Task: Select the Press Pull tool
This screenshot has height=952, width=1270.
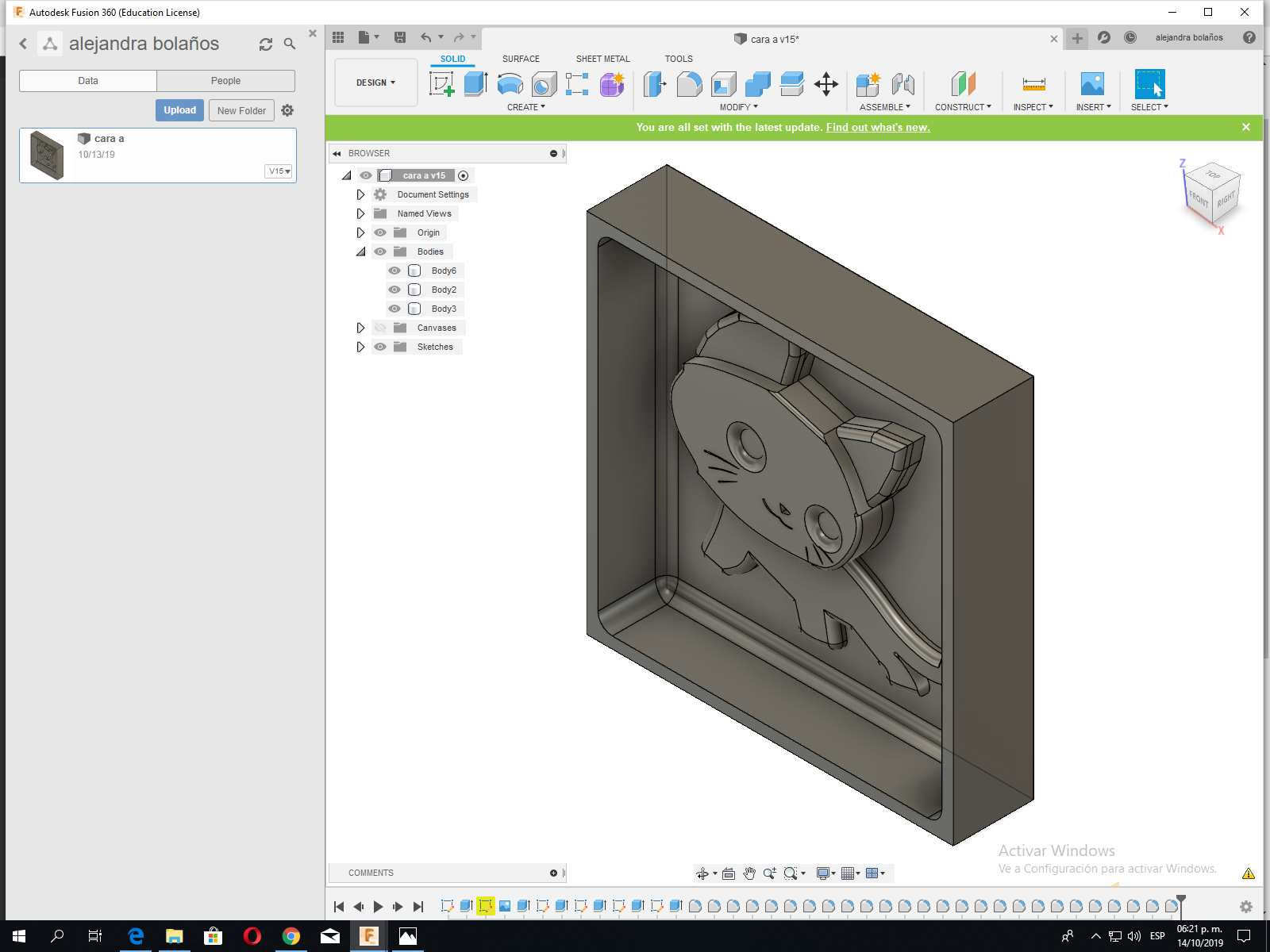Action: point(655,83)
